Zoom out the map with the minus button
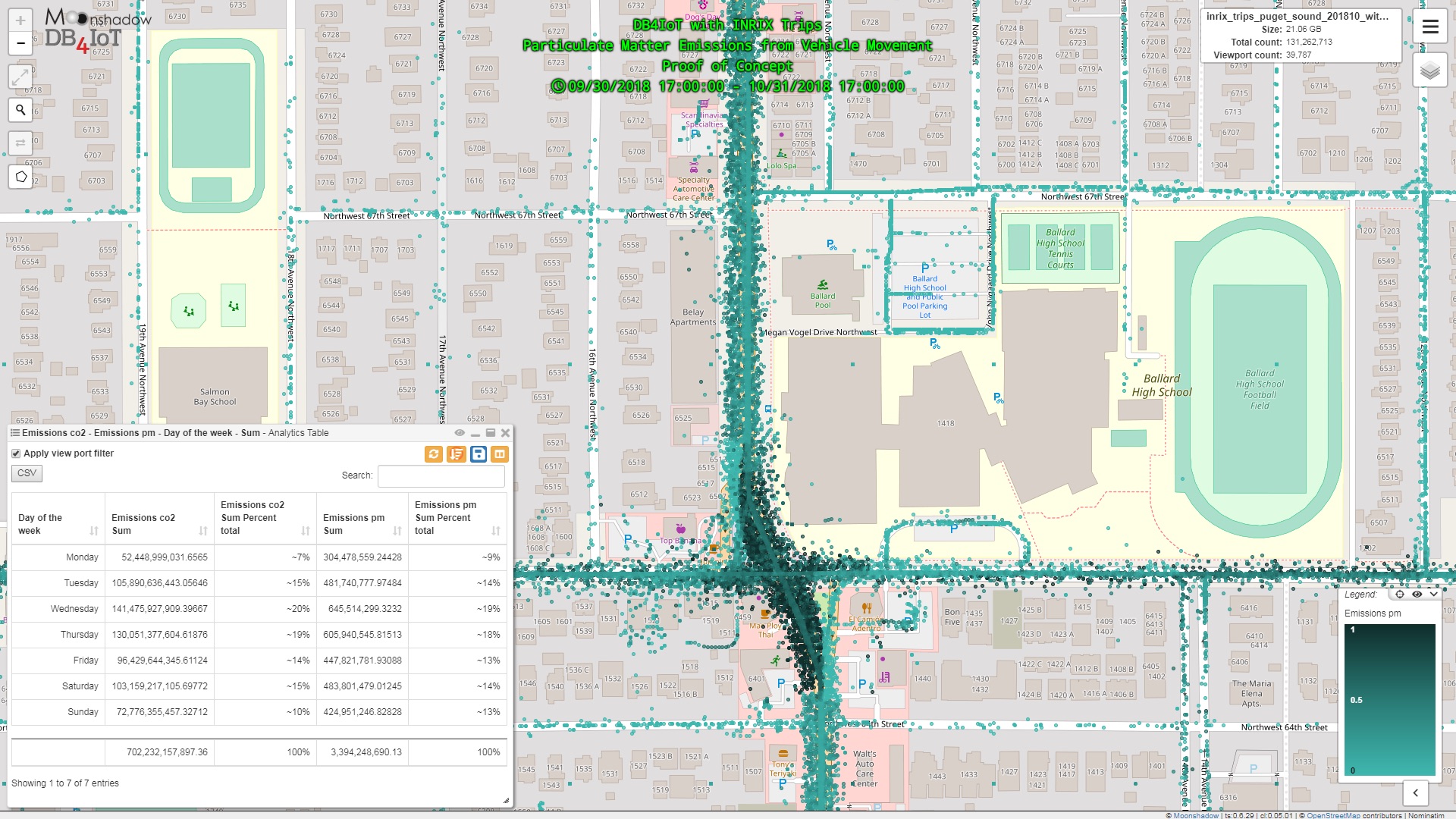This screenshot has height=819, width=1456. (x=20, y=43)
